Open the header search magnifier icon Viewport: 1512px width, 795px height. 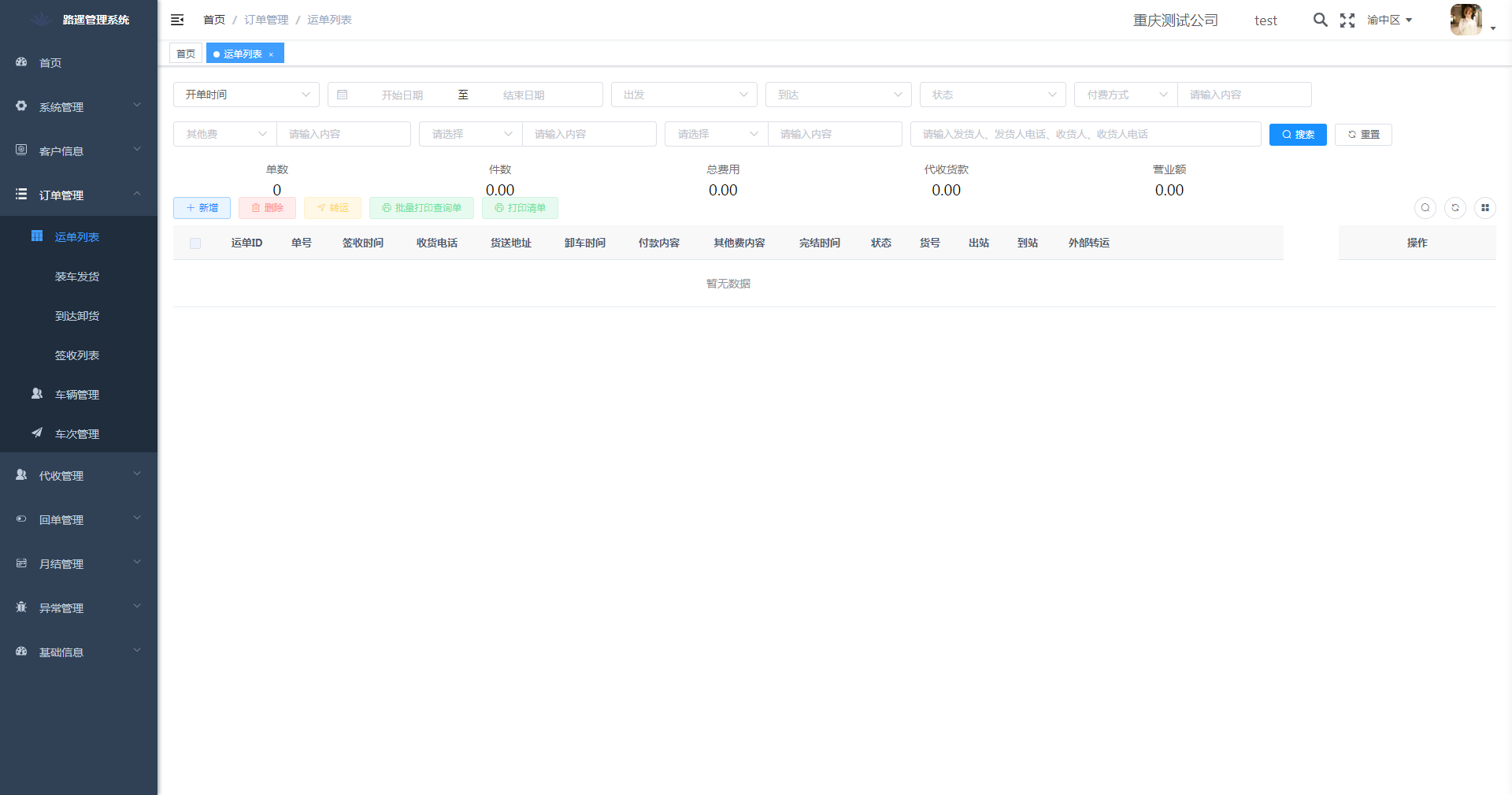coord(1320,20)
